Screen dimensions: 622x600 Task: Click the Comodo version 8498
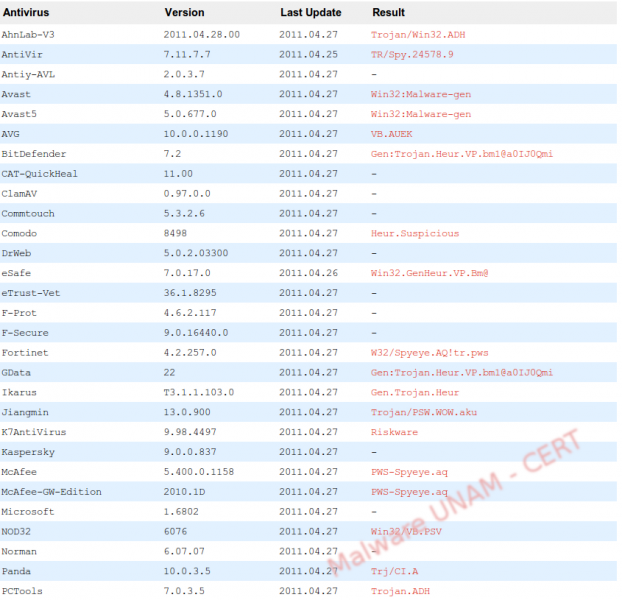(175, 234)
